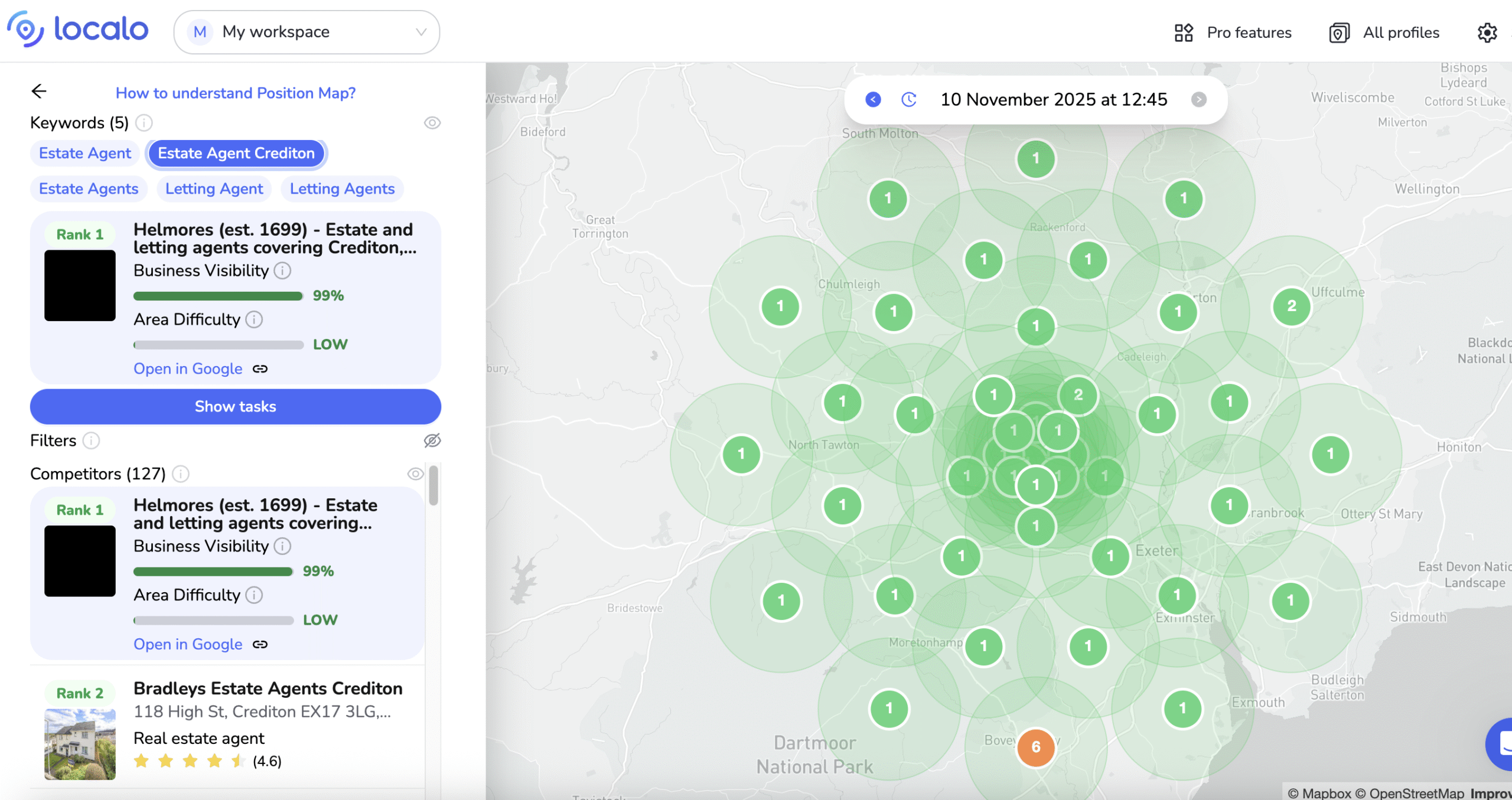Choose the Estate Agents keyword chip
Viewport: 1512px width, 800px height.
point(89,188)
